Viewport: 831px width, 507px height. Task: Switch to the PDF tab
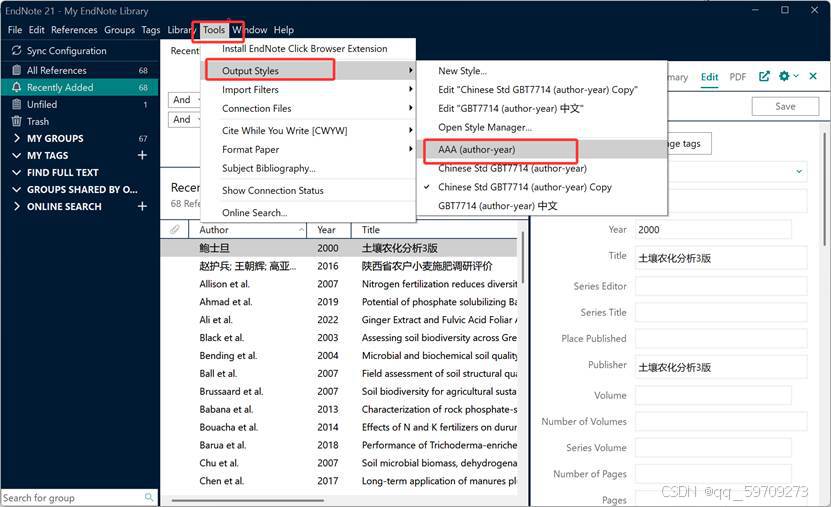pos(737,77)
